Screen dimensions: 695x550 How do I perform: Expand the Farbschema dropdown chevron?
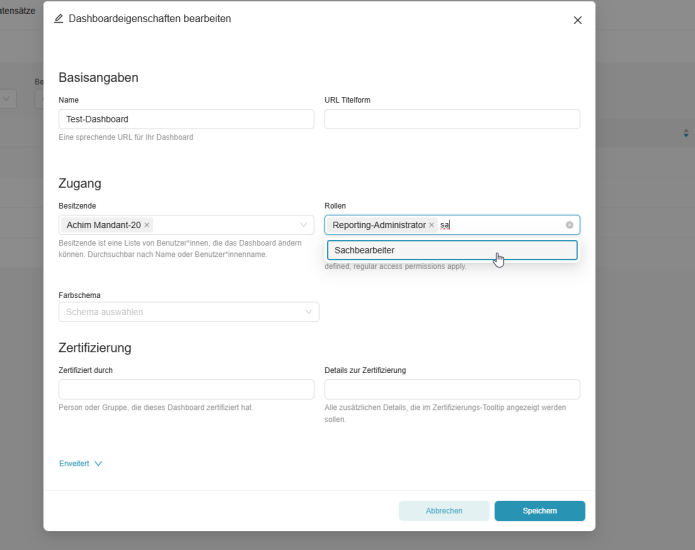[309, 312]
